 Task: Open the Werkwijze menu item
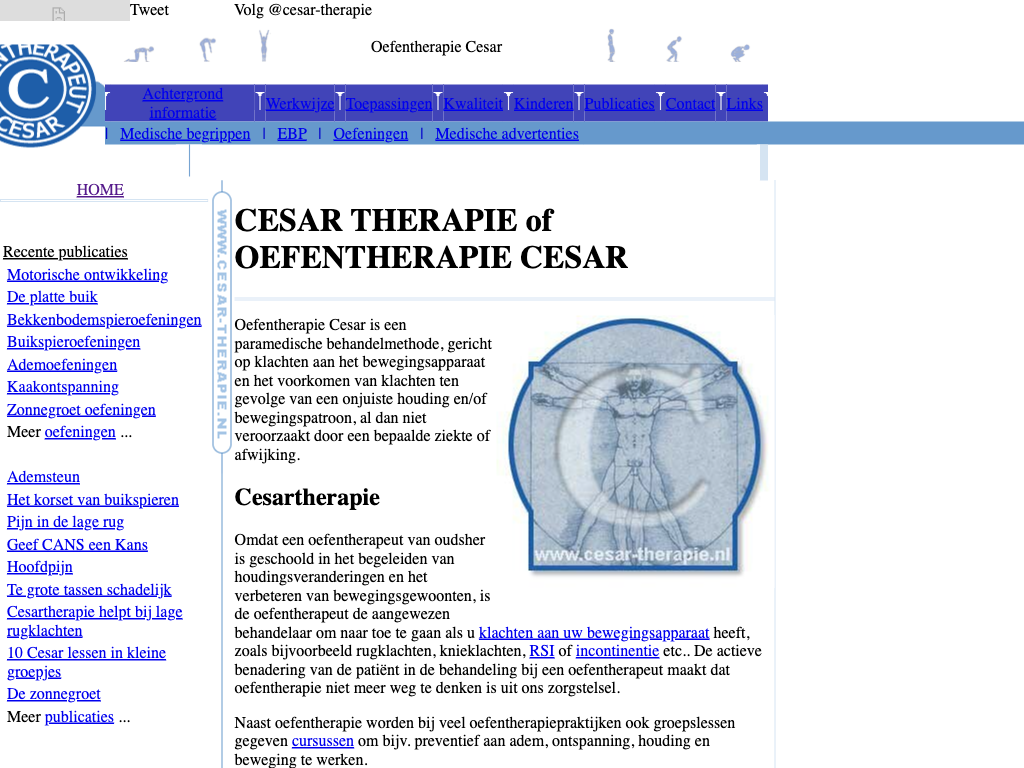click(300, 103)
